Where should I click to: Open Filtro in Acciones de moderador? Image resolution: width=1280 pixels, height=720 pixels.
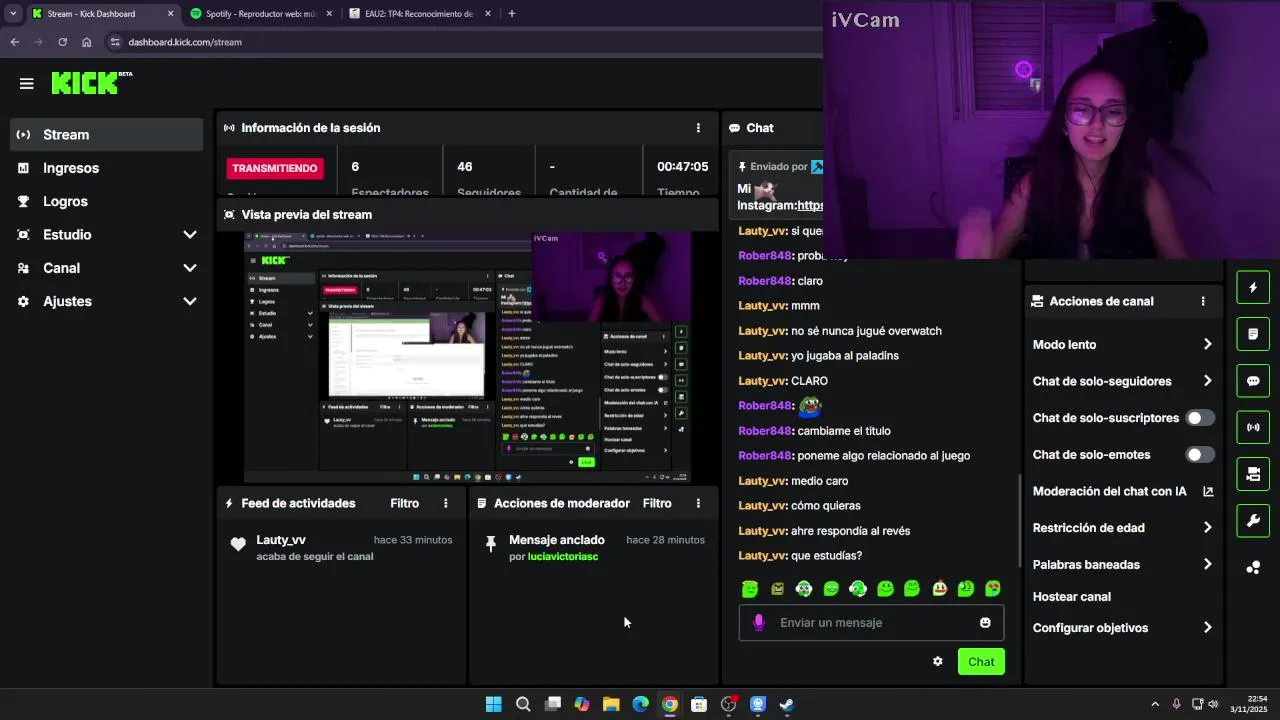[x=657, y=503]
